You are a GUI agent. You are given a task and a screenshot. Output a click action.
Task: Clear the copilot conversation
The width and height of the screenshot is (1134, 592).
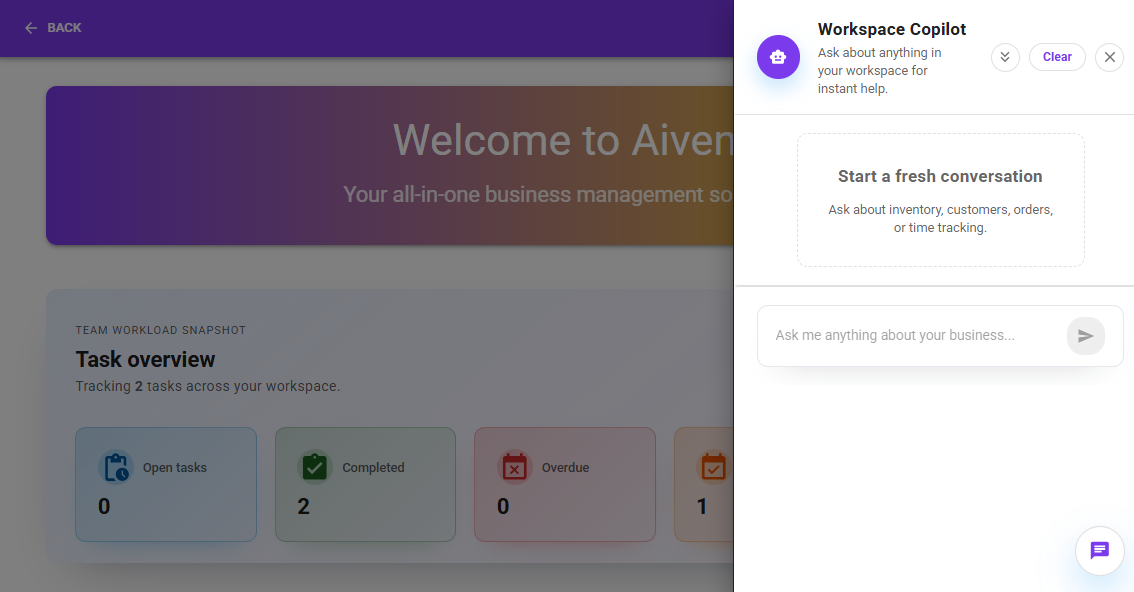point(1057,57)
